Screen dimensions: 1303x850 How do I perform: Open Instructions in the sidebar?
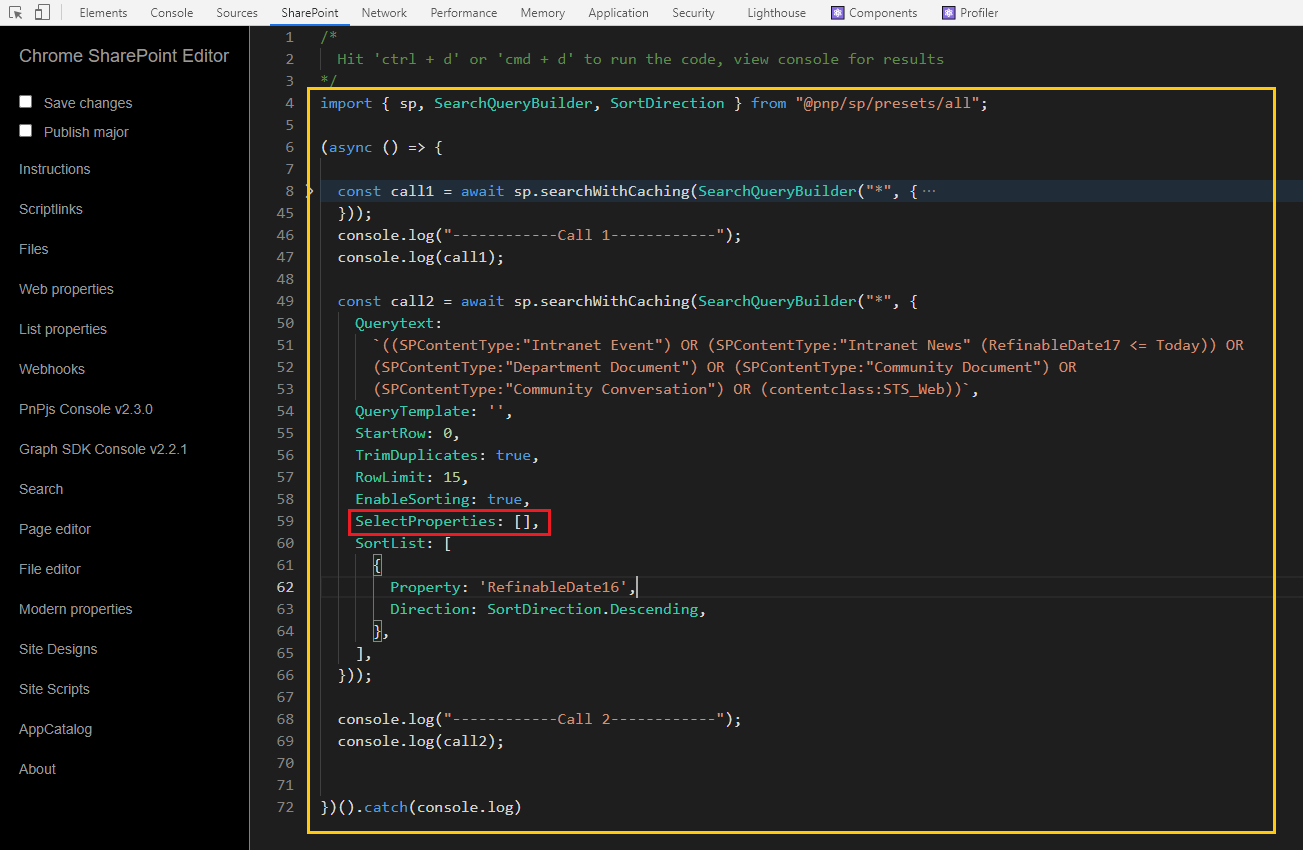[x=54, y=169]
